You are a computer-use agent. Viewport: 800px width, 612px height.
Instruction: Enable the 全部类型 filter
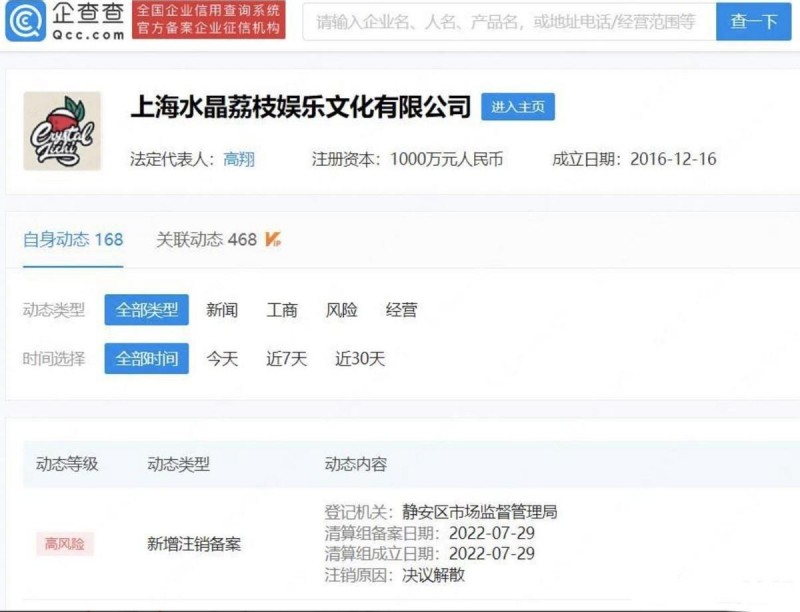point(146,310)
